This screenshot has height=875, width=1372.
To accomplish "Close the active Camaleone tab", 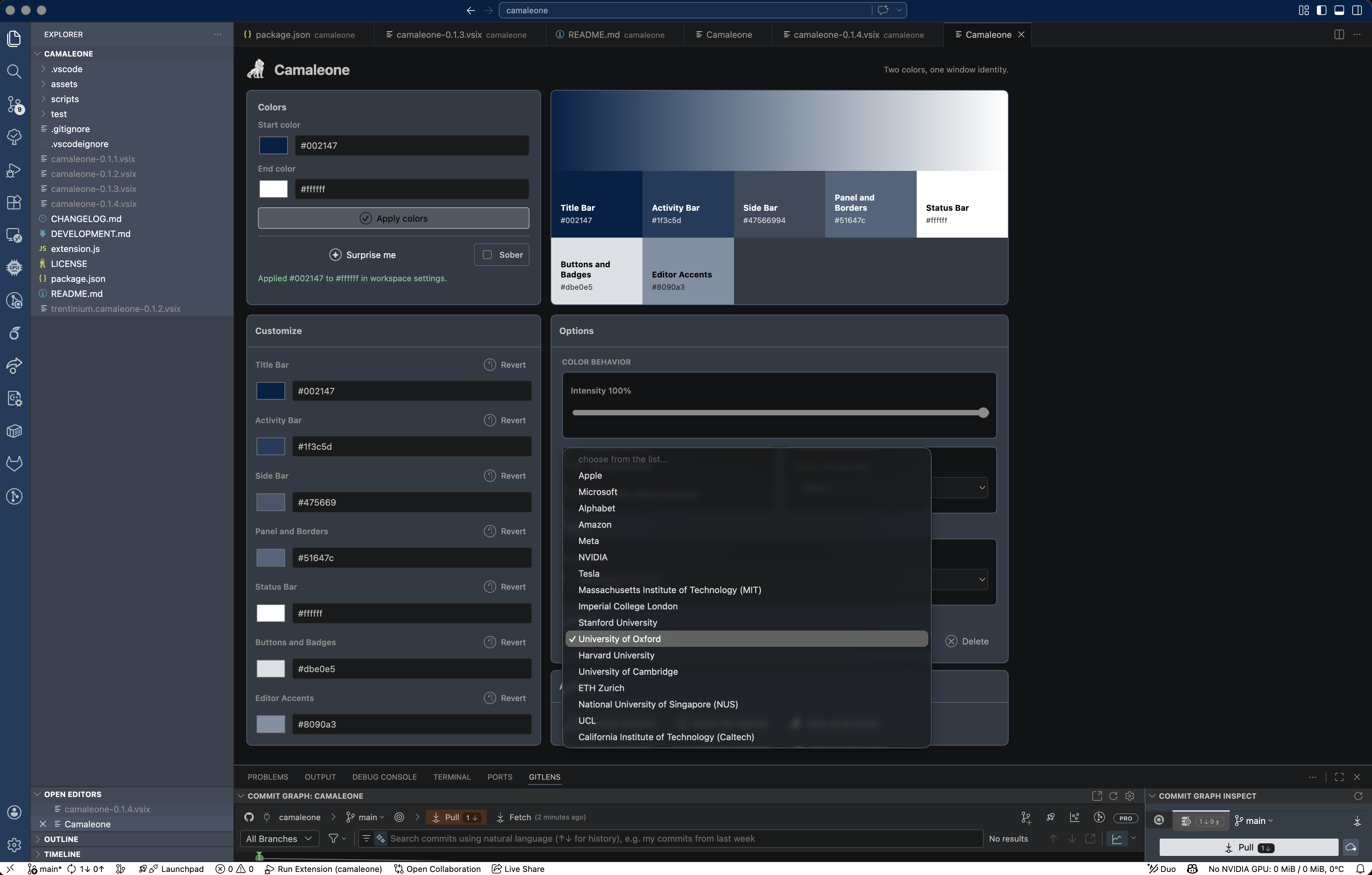I will (x=1022, y=35).
